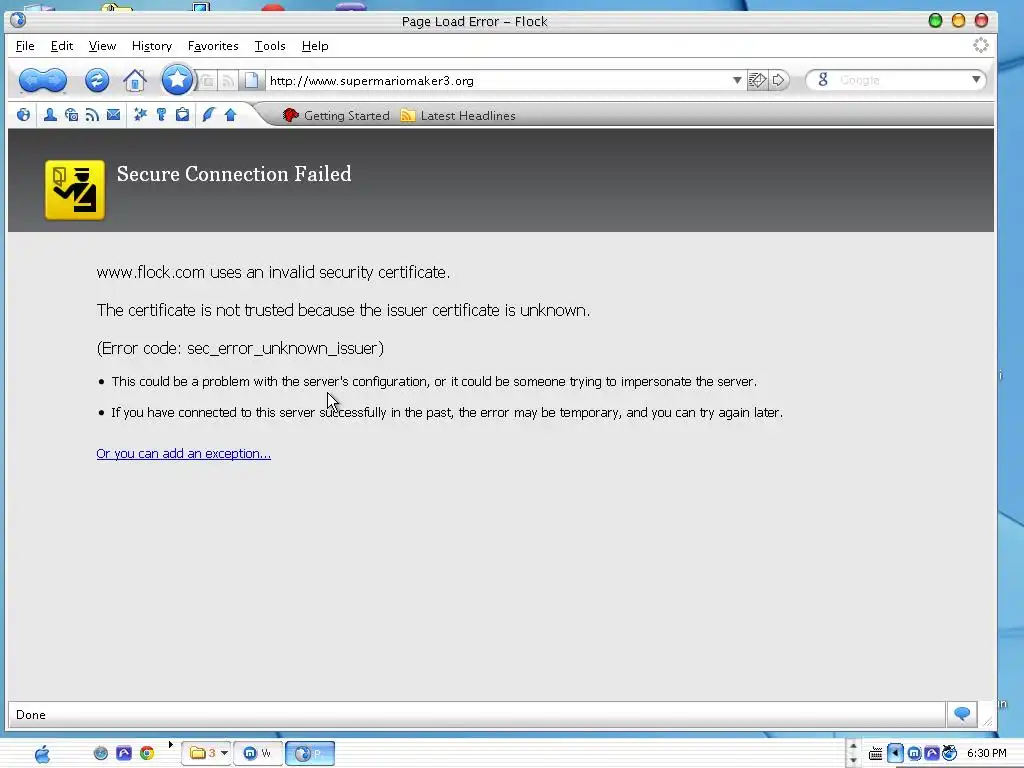Open the Help menu
This screenshot has height=768, width=1024.
click(x=315, y=46)
